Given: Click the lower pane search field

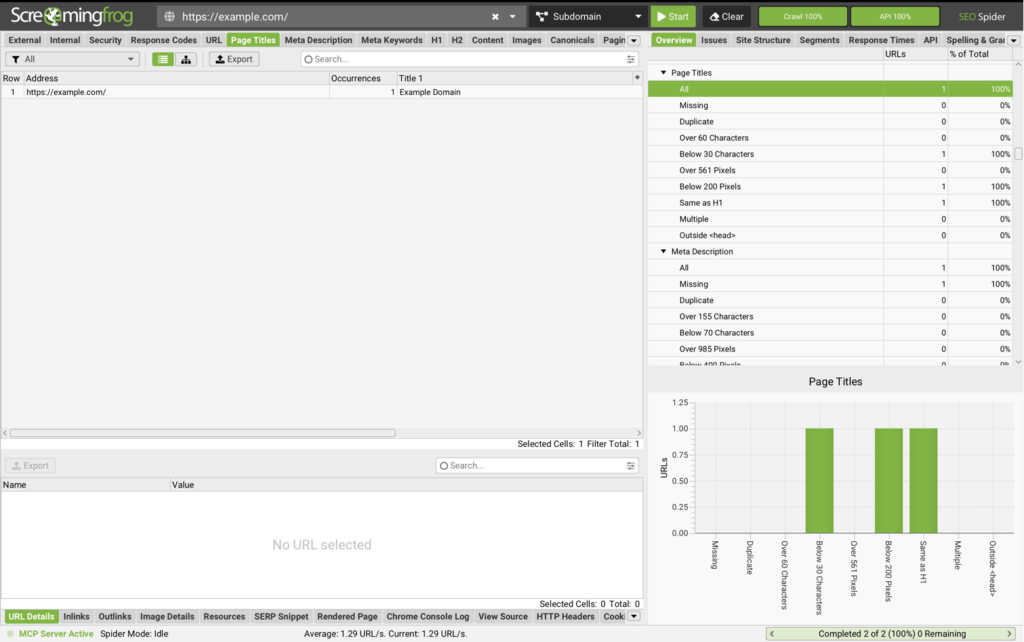Looking at the screenshot, I should coord(532,466).
